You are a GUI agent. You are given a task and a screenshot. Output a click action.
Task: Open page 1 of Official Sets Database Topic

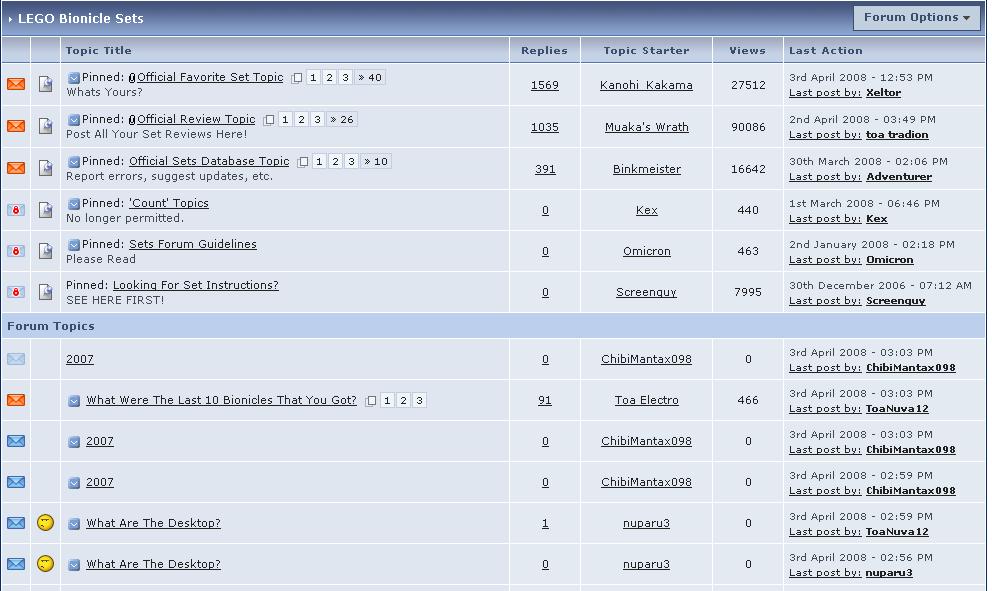[x=319, y=161]
